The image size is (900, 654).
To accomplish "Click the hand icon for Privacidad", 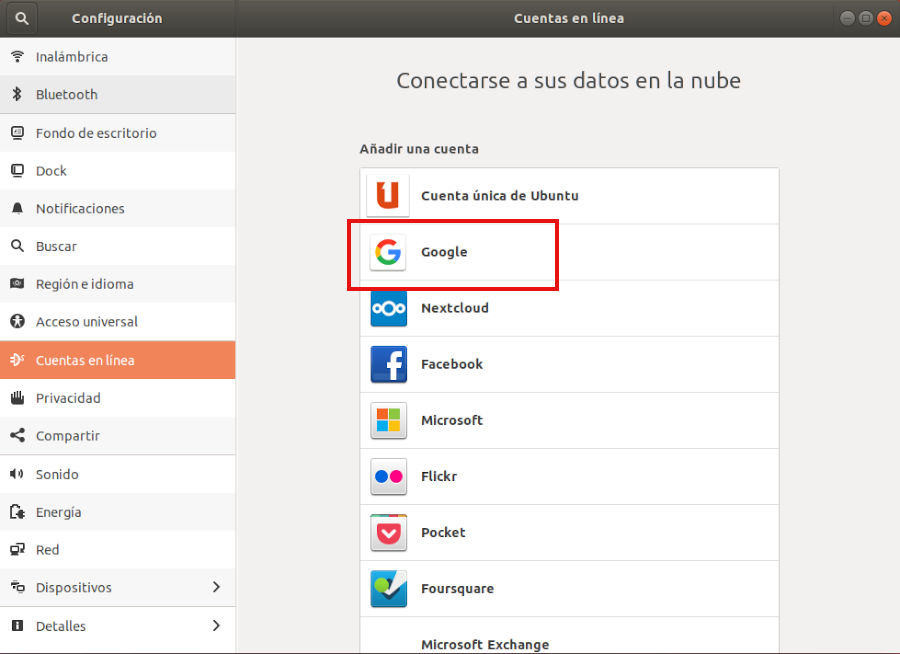I will point(18,397).
